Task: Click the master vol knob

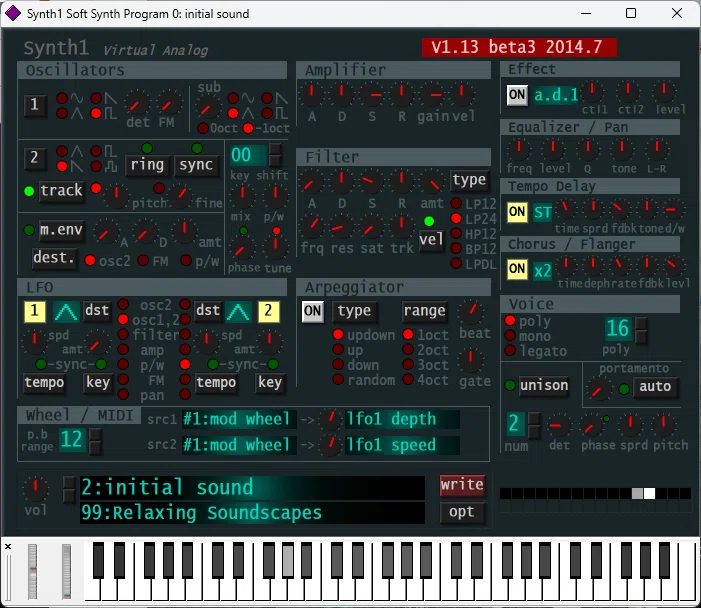Action: (x=35, y=488)
